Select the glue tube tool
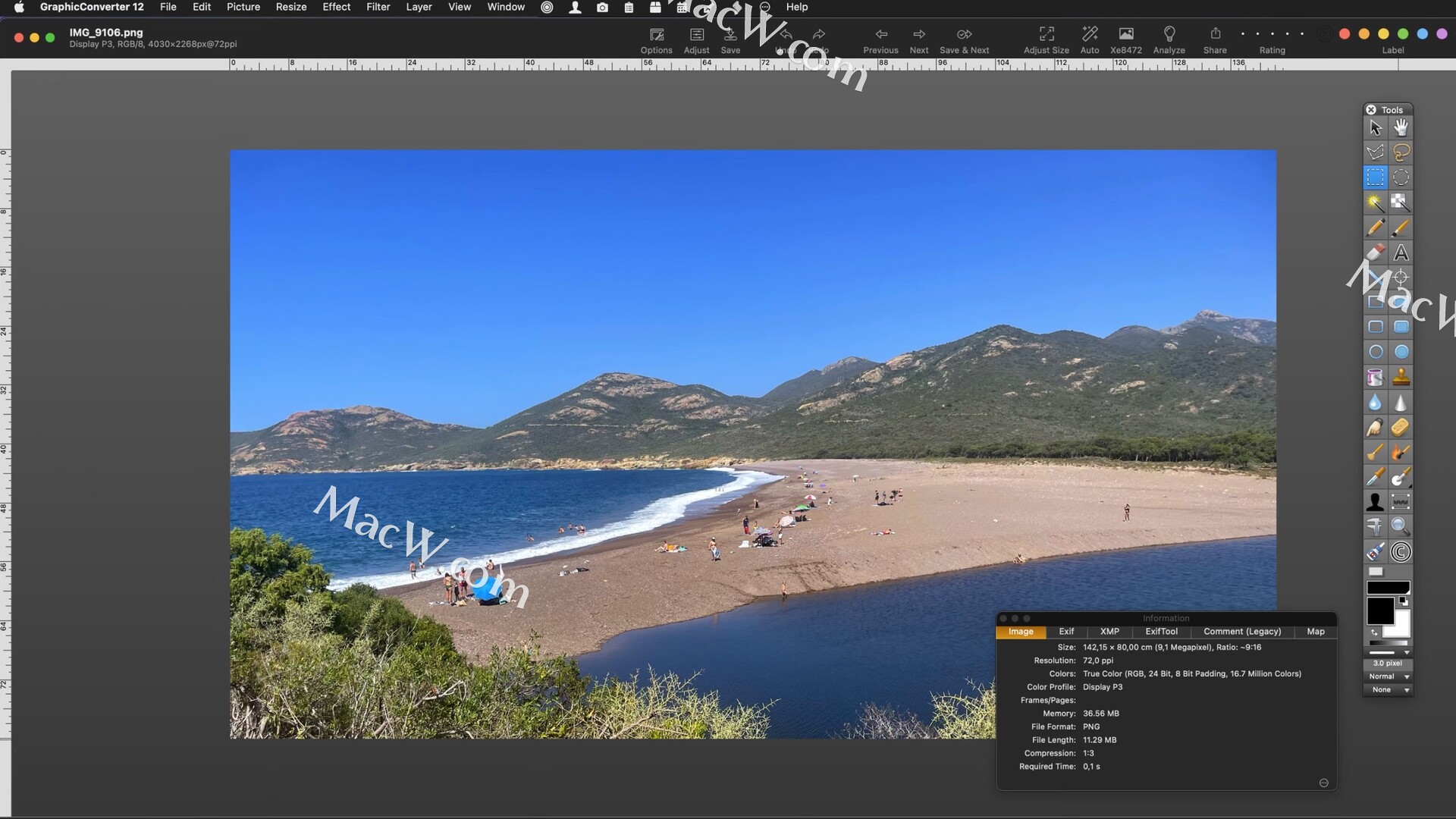This screenshot has width=1456, height=819. point(1376,552)
